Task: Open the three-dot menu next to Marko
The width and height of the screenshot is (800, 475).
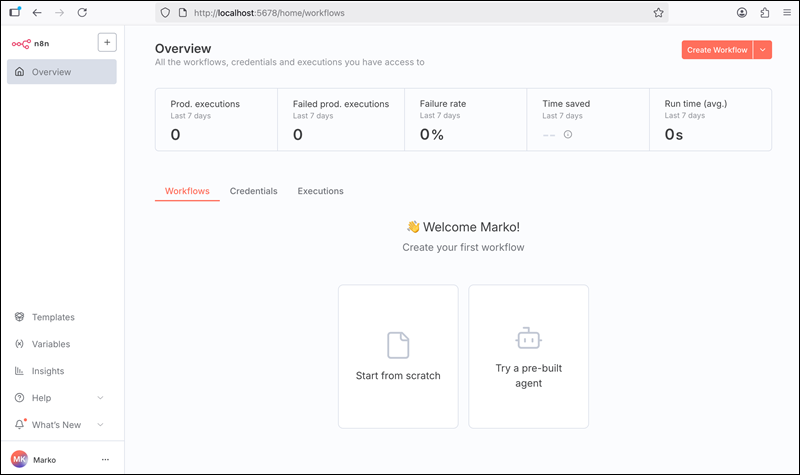Action: tap(105, 460)
